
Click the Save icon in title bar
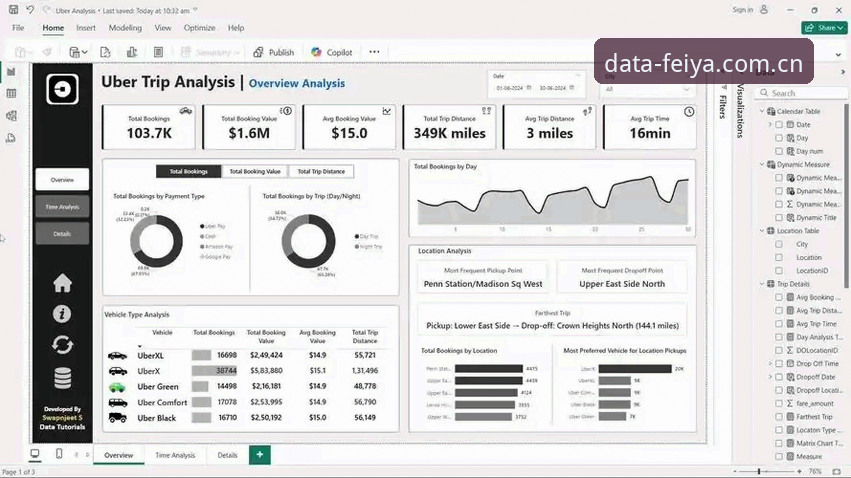(13, 10)
